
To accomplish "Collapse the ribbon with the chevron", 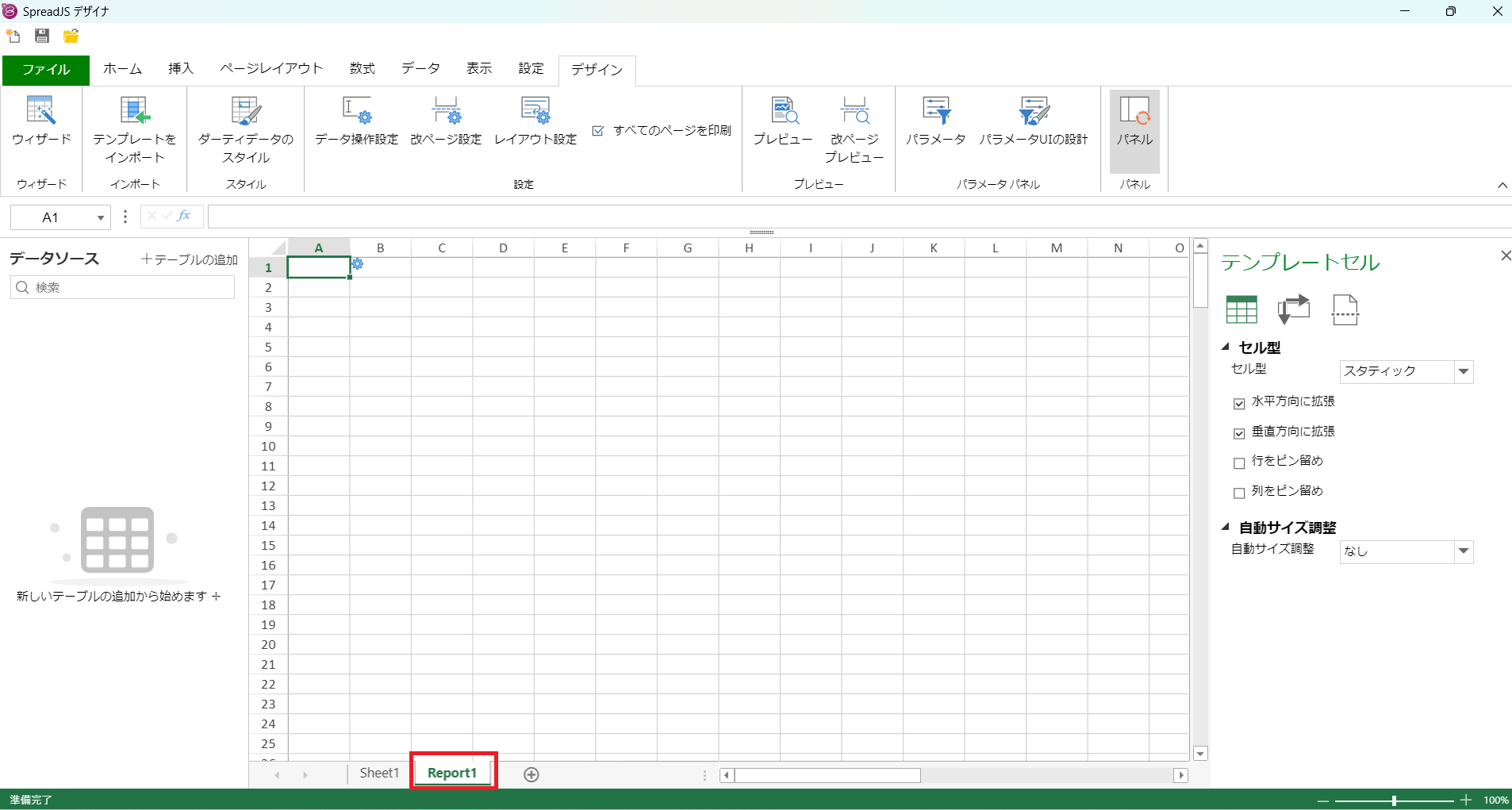I will [1502, 185].
